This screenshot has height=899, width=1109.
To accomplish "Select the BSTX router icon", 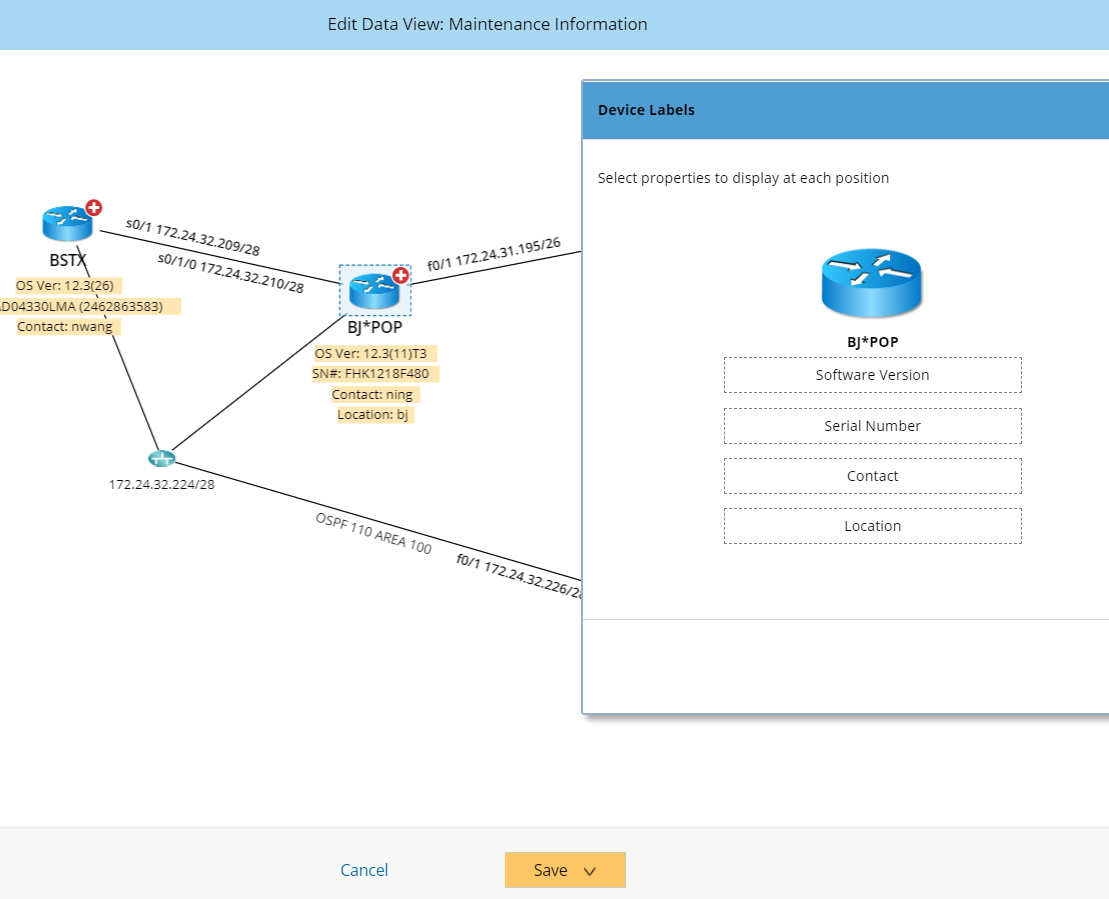I will click(x=66, y=222).
